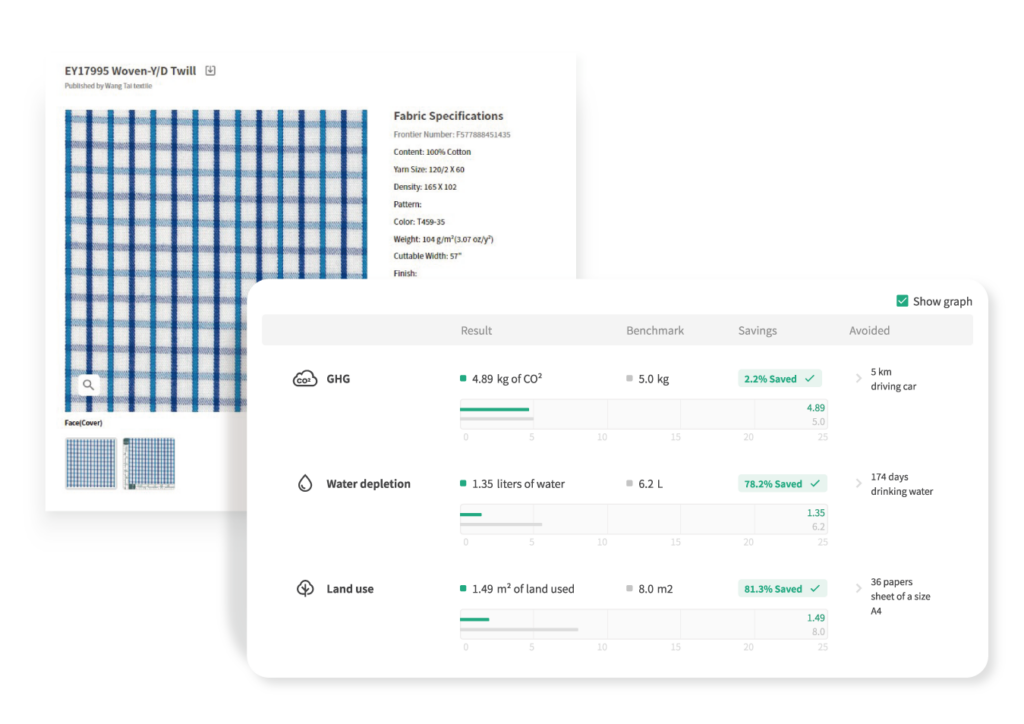This screenshot has width=1024, height=724.
Task: Click the GHG CO2 cloud icon
Action: tap(304, 379)
